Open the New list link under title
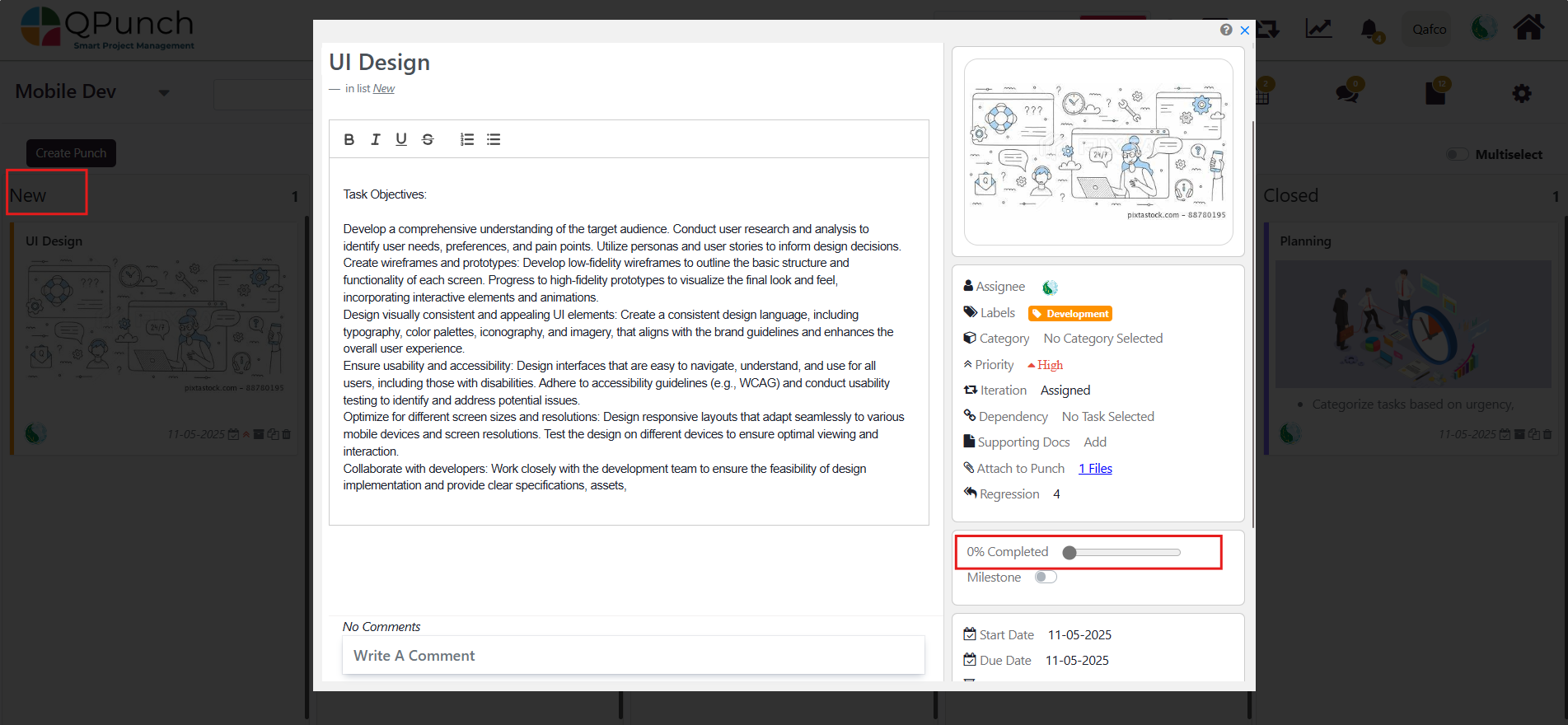Viewport: 1568px width, 725px height. pyautogui.click(x=384, y=88)
